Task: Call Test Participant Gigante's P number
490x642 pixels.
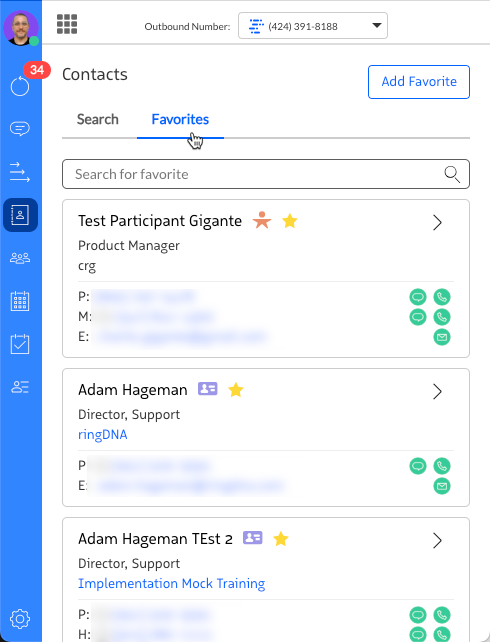Action: (442, 297)
